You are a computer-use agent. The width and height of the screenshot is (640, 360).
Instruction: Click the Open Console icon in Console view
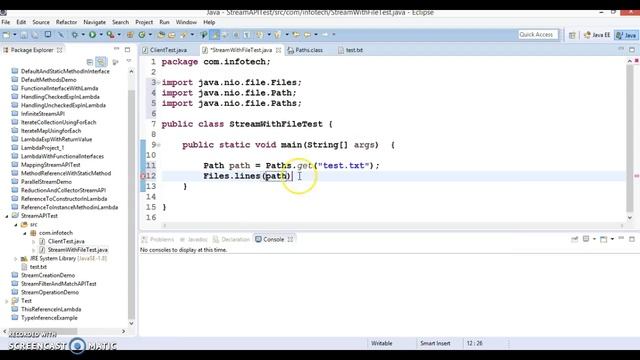pos(603,239)
